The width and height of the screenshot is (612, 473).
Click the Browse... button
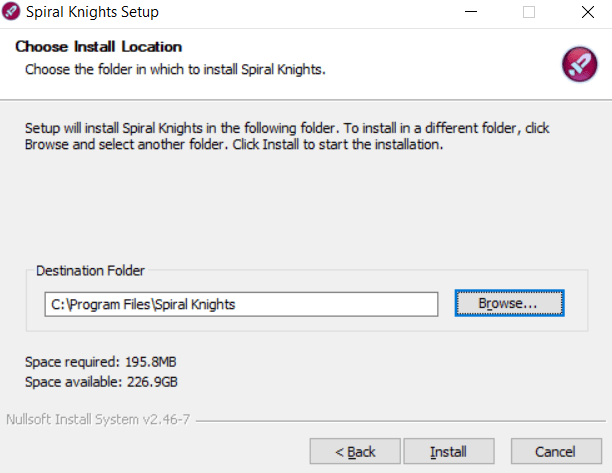(509, 303)
